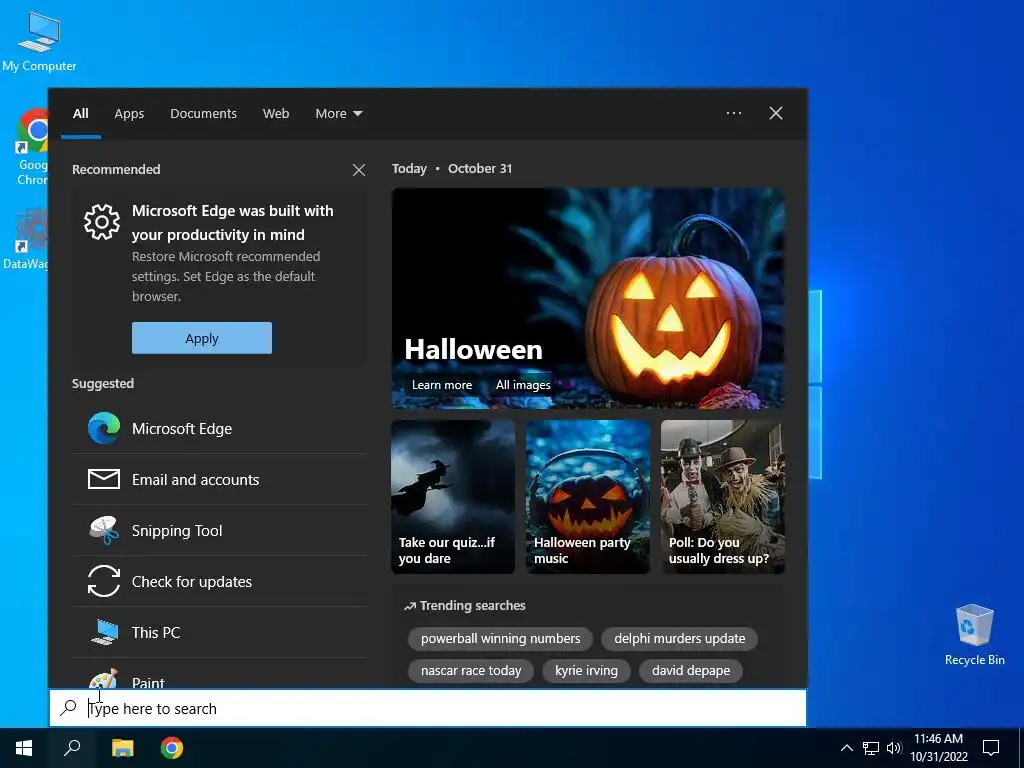
Task: Close the search window
Action: point(776,113)
